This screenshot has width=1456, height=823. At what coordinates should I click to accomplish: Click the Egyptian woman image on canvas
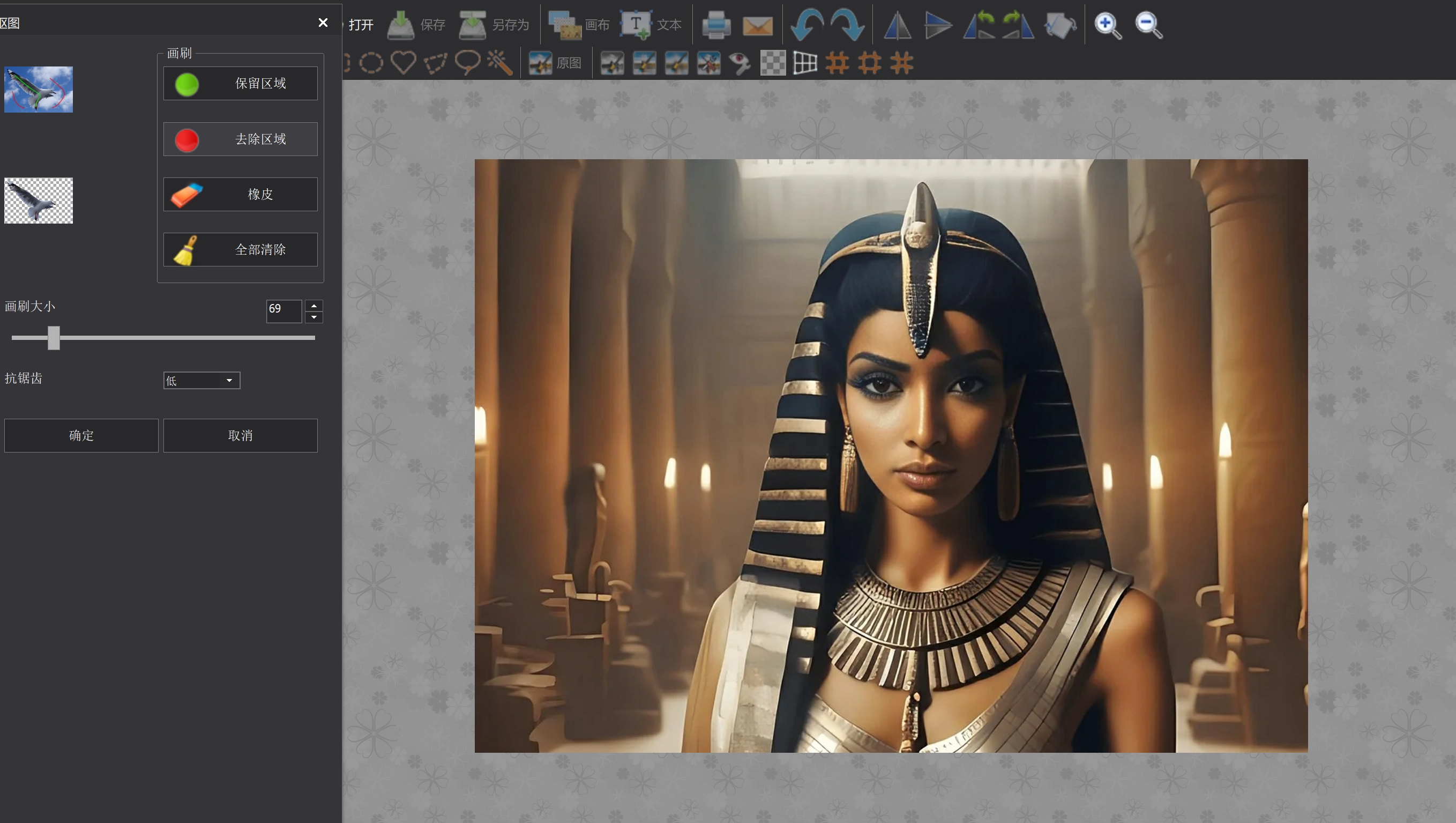891,456
